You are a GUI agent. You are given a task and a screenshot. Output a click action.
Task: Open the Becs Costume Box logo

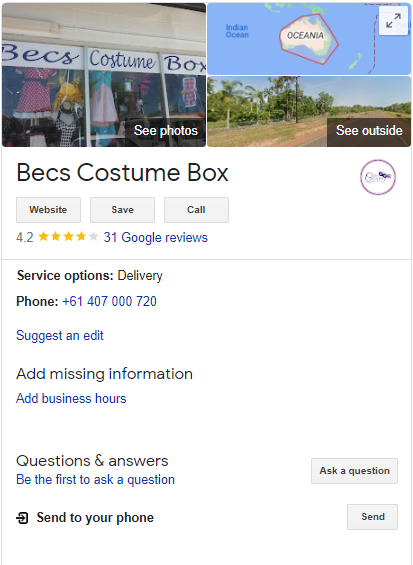(378, 177)
